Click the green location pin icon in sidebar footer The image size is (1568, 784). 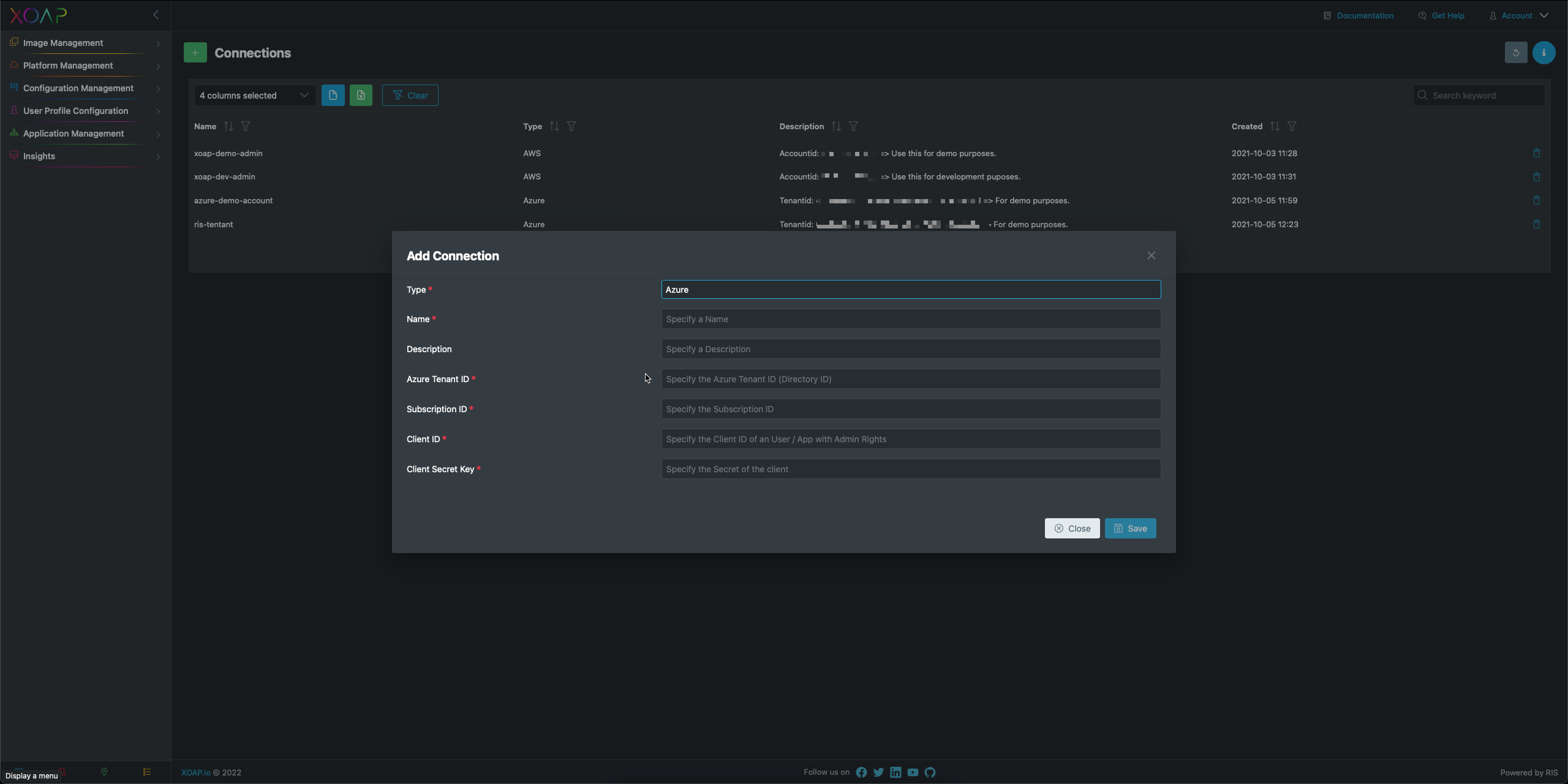click(104, 772)
